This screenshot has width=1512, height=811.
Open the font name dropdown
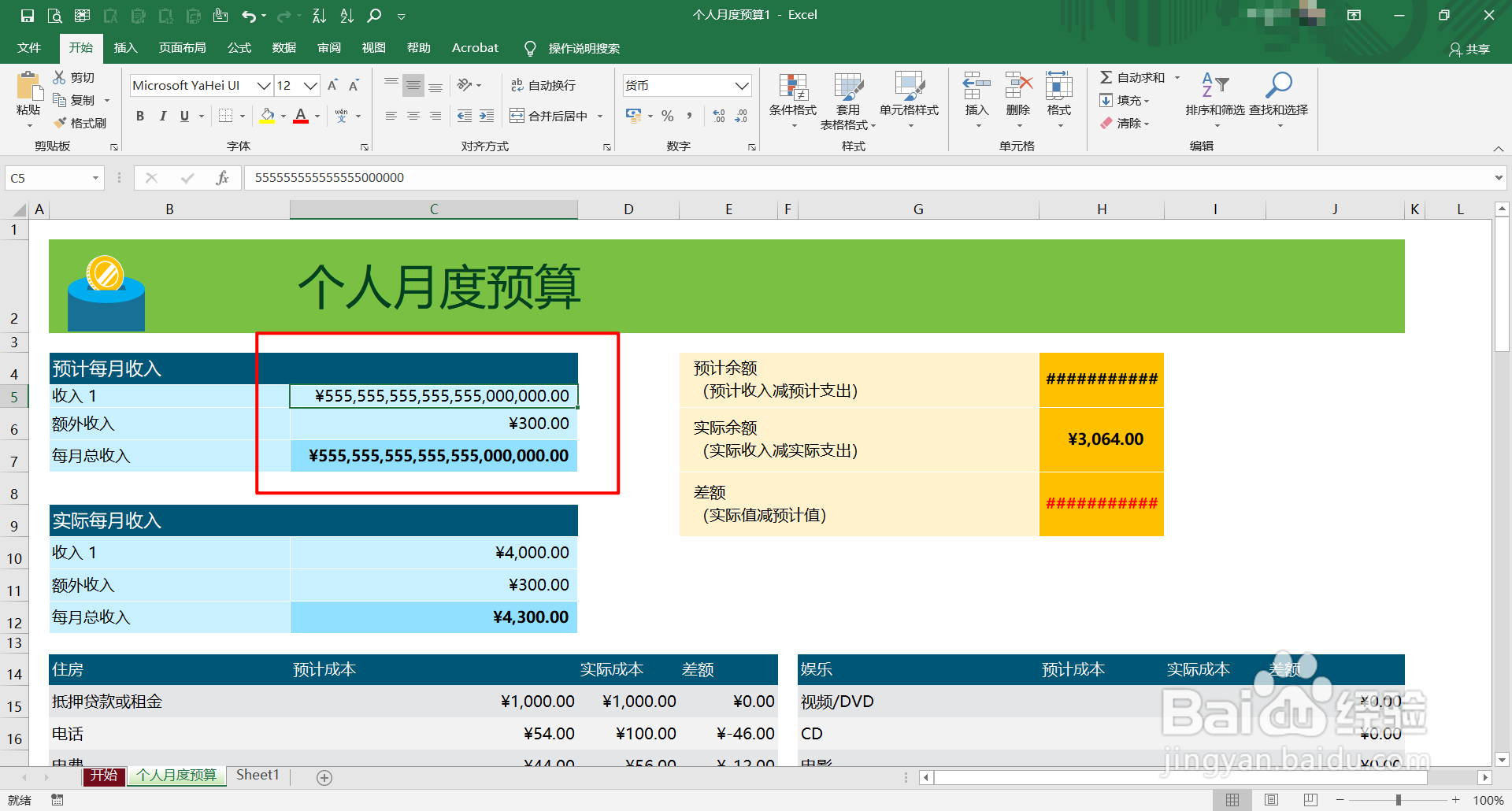click(x=263, y=85)
